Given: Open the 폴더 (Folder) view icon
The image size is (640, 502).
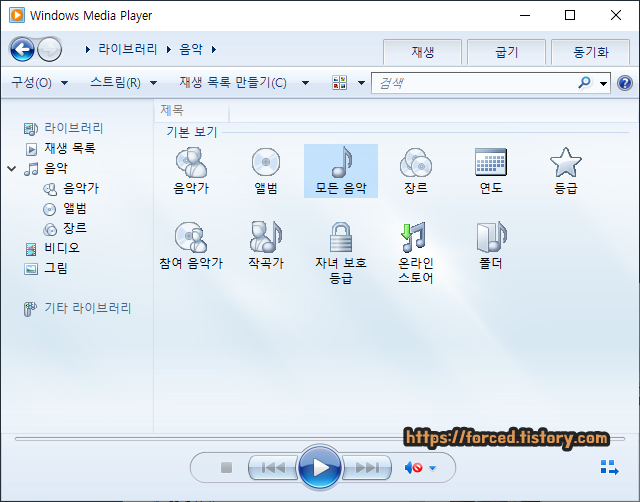Looking at the screenshot, I should click(x=491, y=245).
